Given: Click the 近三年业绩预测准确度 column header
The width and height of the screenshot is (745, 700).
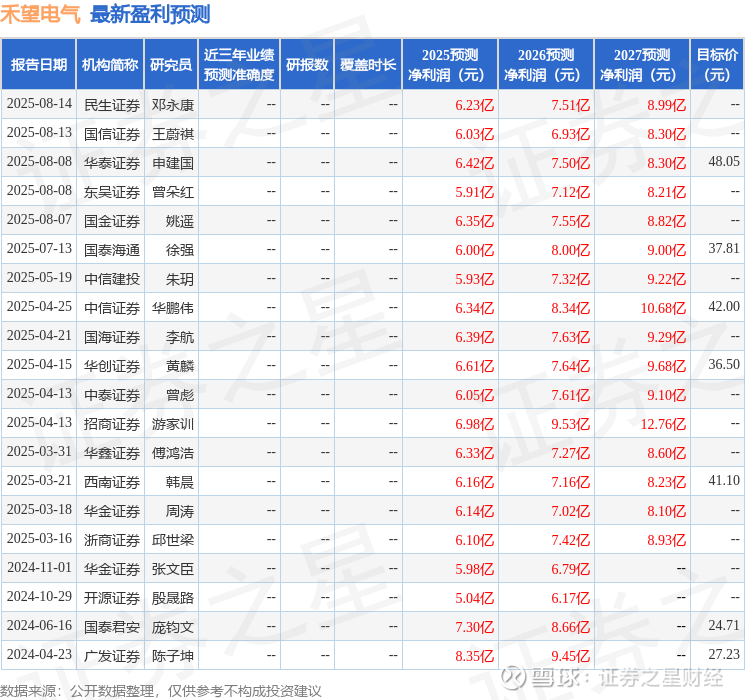Looking at the screenshot, I should 239,65.
